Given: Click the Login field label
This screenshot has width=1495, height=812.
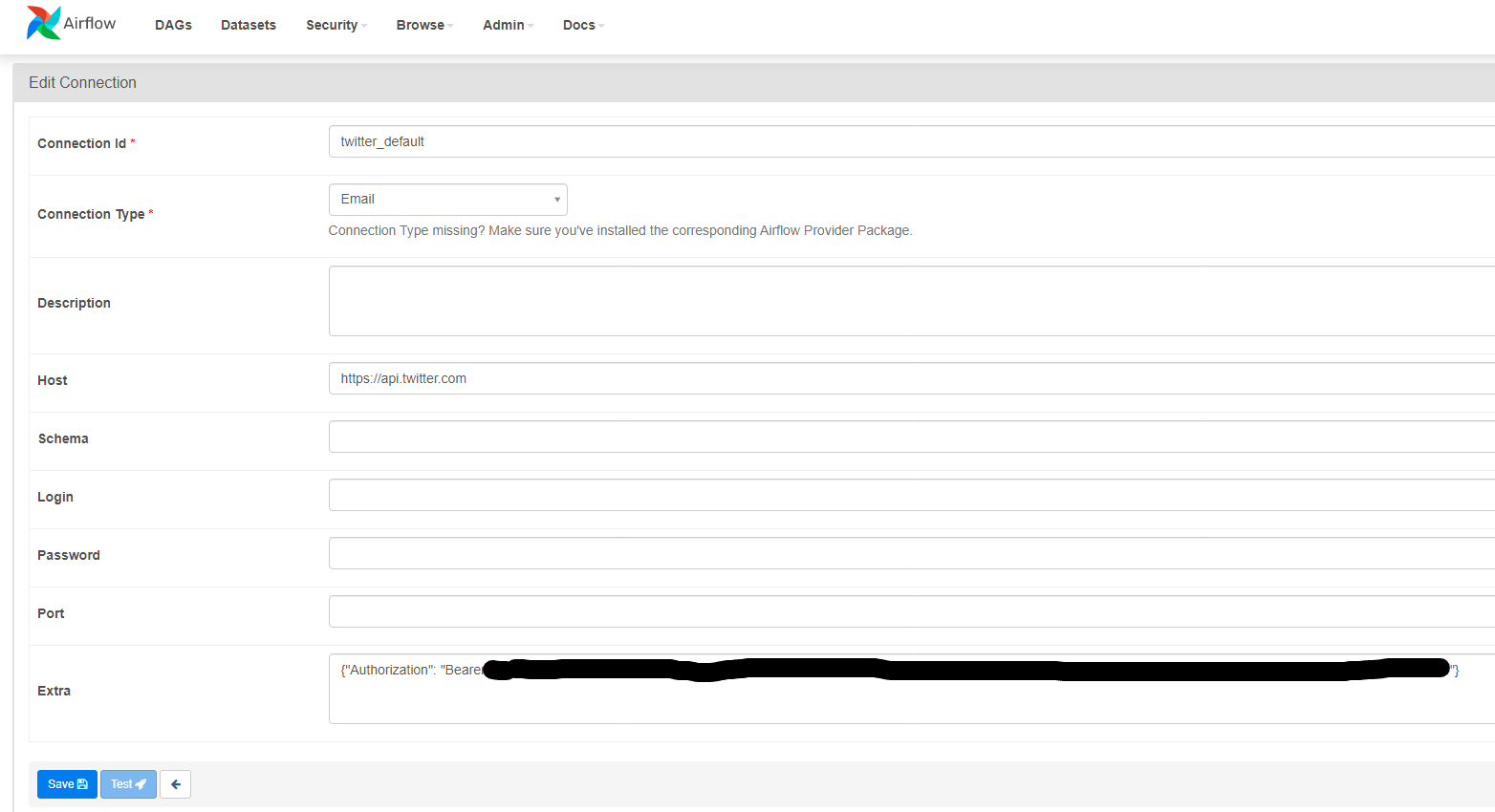Looking at the screenshot, I should click(55, 497).
